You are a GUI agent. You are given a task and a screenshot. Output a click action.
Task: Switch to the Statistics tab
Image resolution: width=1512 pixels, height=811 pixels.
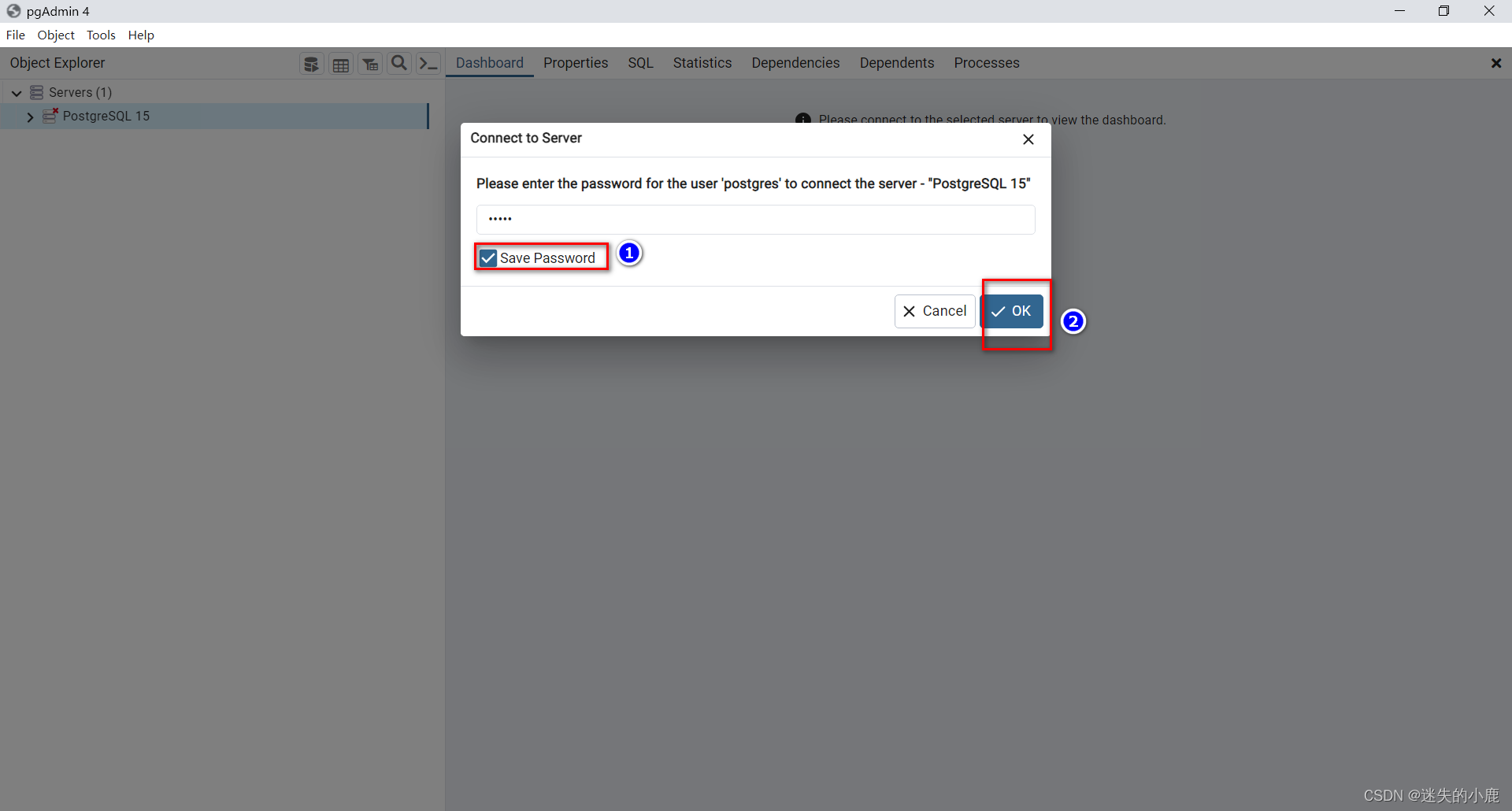pos(702,63)
